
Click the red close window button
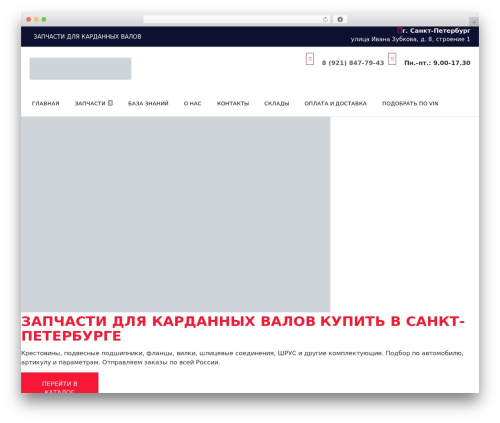29,19
